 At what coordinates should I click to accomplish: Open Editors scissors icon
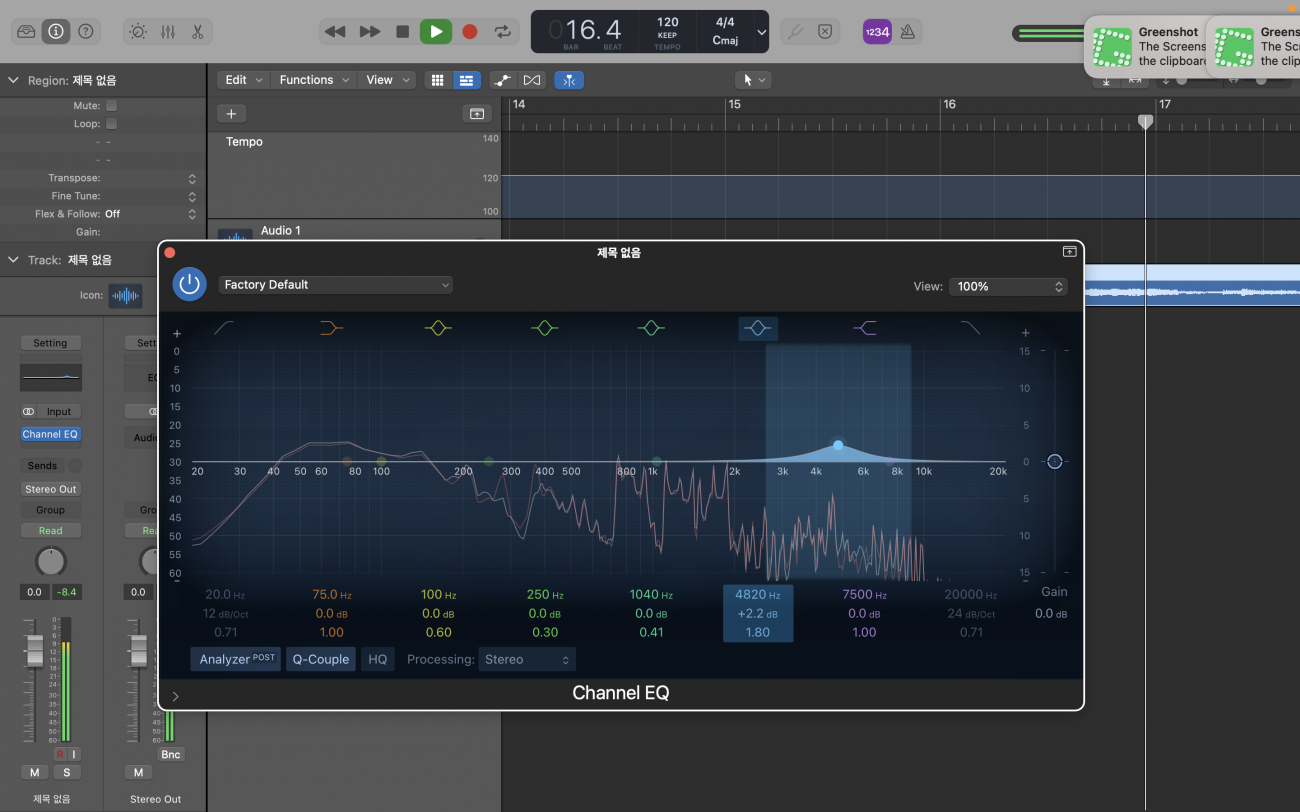197,31
